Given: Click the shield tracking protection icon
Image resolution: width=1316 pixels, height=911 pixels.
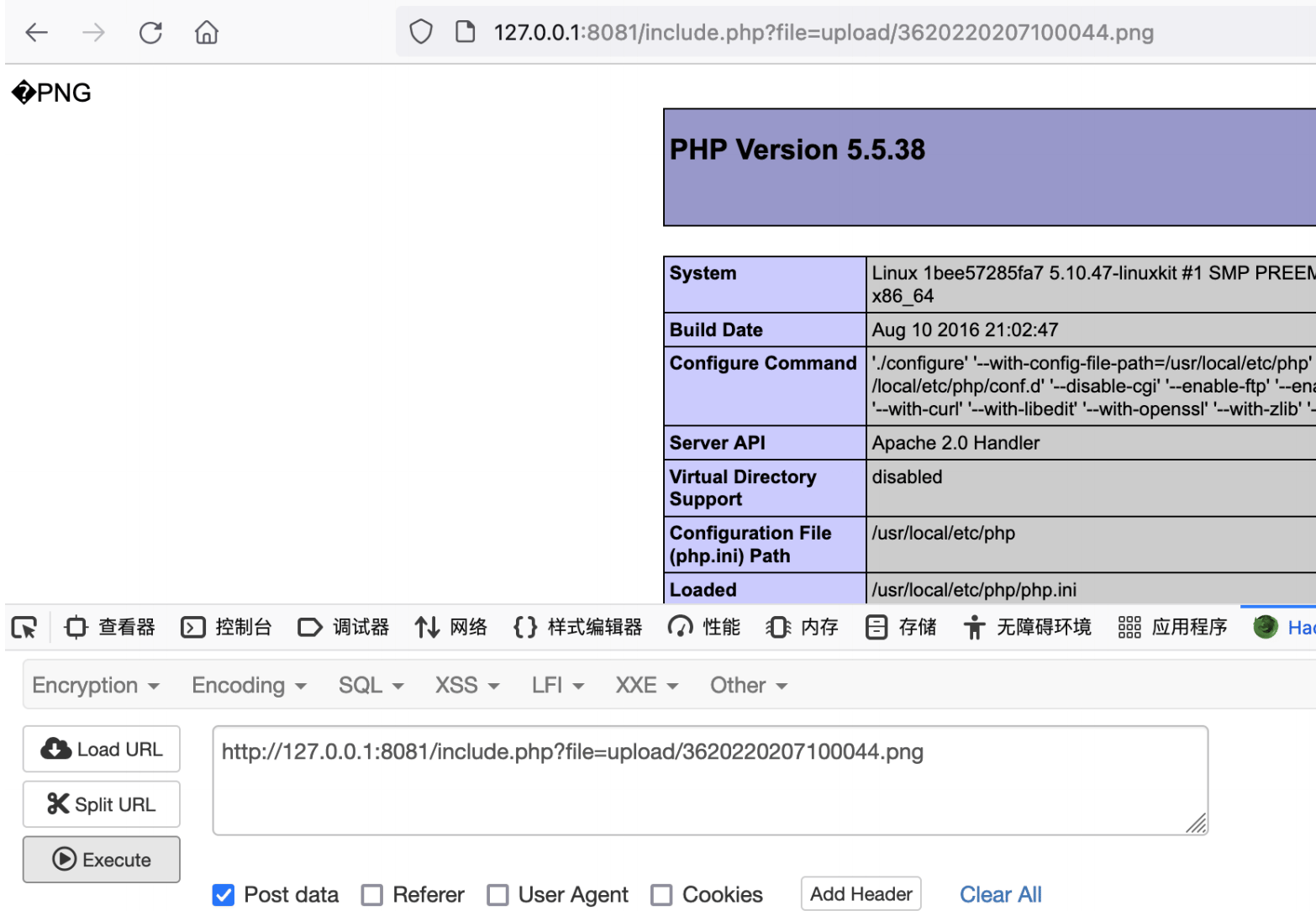Looking at the screenshot, I should pyautogui.click(x=420, y=33).
